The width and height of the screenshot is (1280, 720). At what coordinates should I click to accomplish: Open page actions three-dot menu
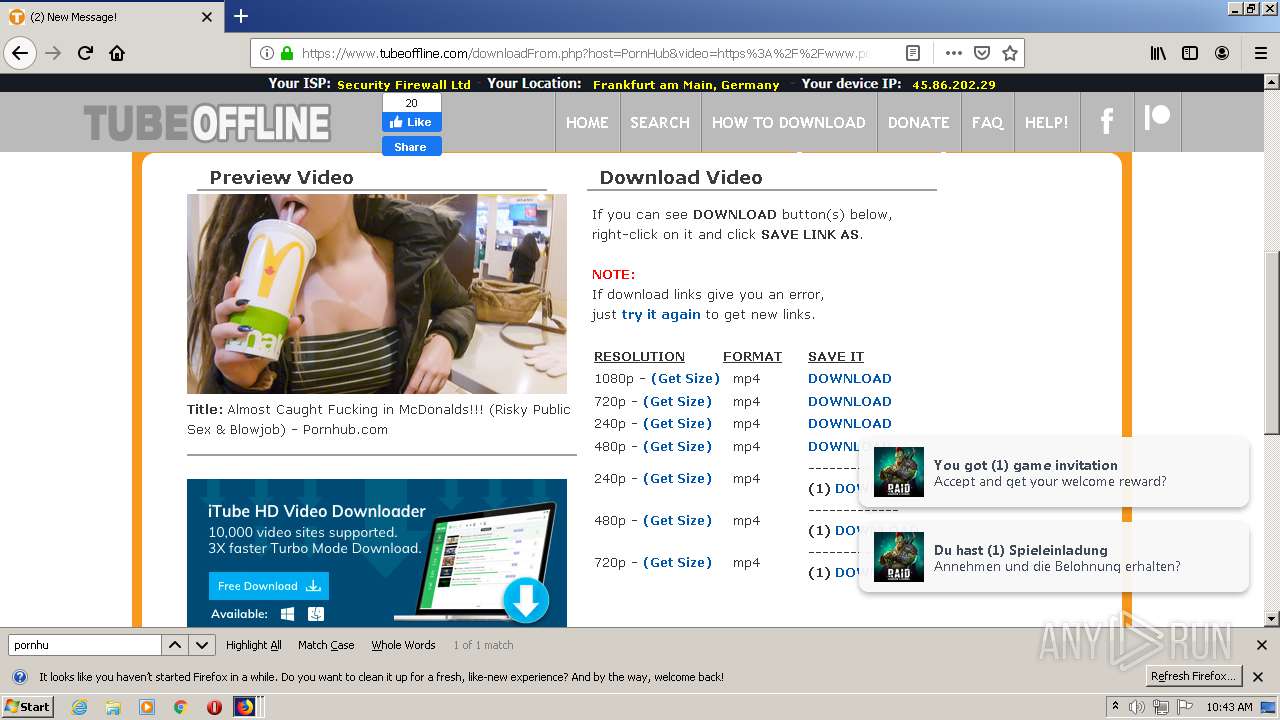[x=953, y=53]
